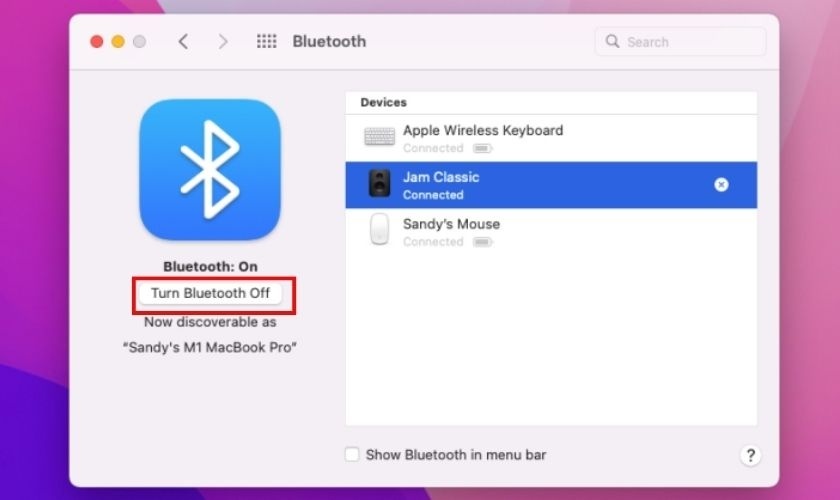Screen dimensions: 840x500
Task: Enable Show Bluetooth in menu bar checkbox
Action: [x=352, y=454]
